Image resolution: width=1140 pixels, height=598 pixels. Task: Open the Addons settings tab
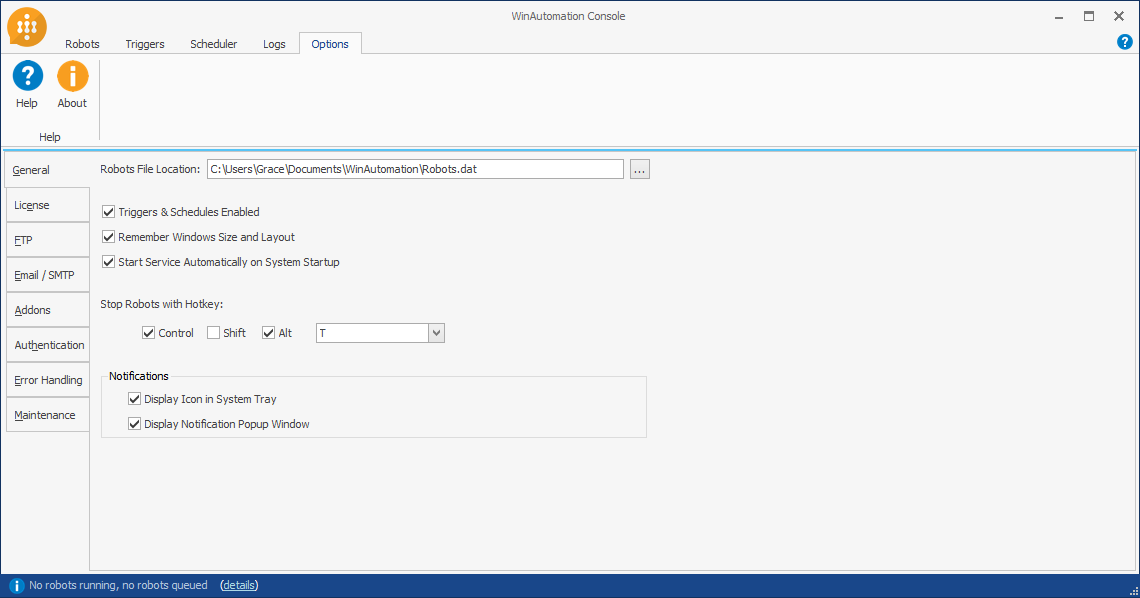[x=47, y=310]
